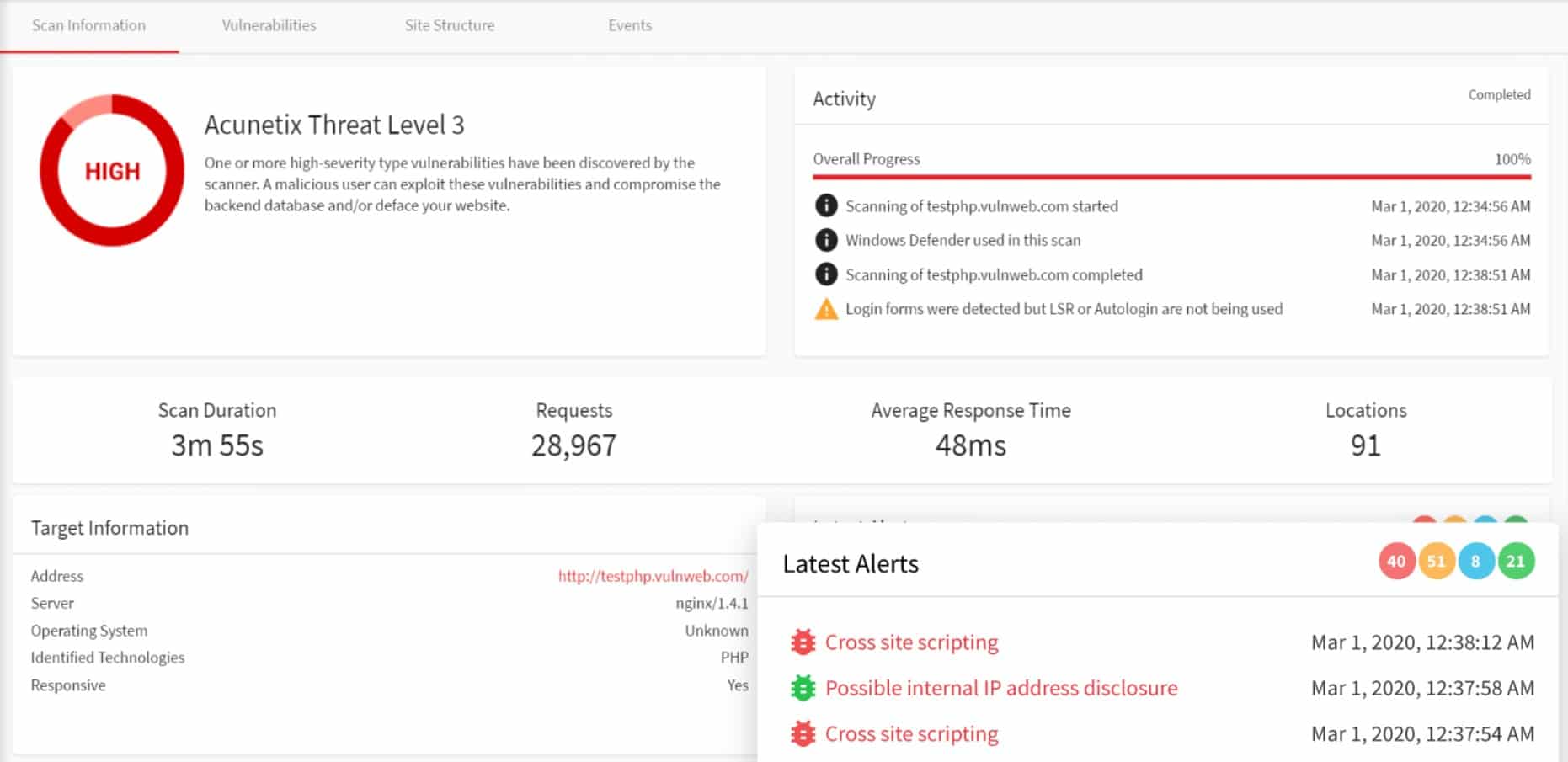Click the 'Acunetix Threat Level 3' heading
This screenshot has height=762, width=1568.
tap(334, 125)
